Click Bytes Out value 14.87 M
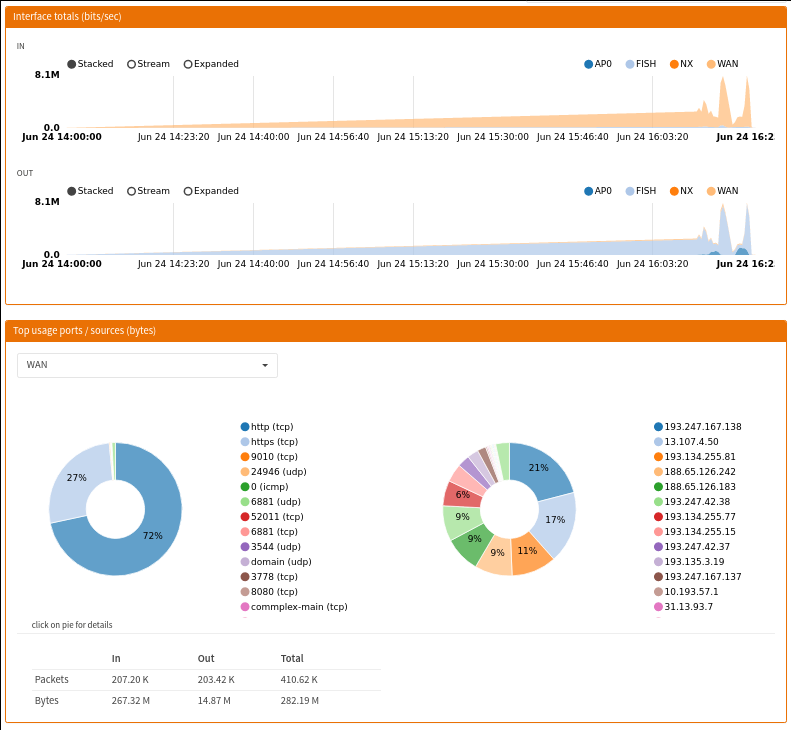Image resolution: width=791 pixels, height=730 pixels. [214, 701]
